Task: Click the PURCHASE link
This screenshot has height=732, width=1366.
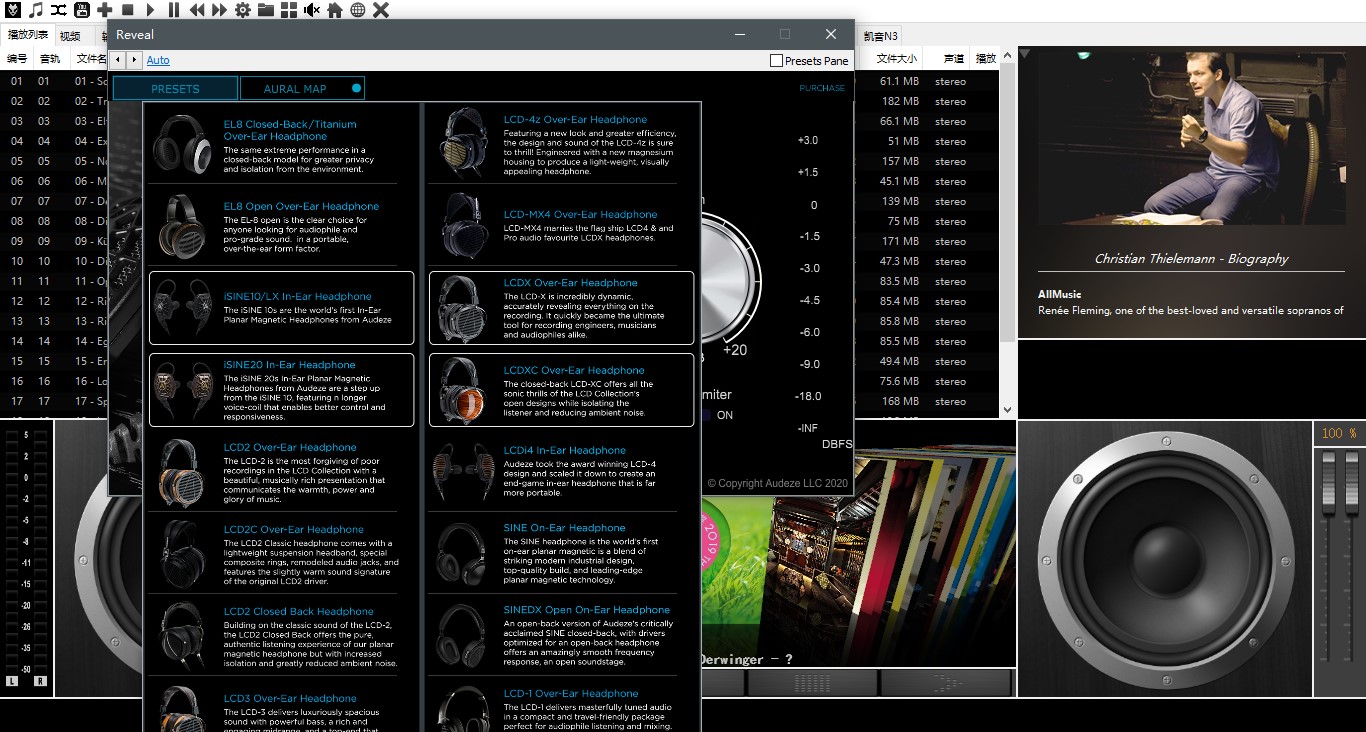Action: (x=821, y=88)
